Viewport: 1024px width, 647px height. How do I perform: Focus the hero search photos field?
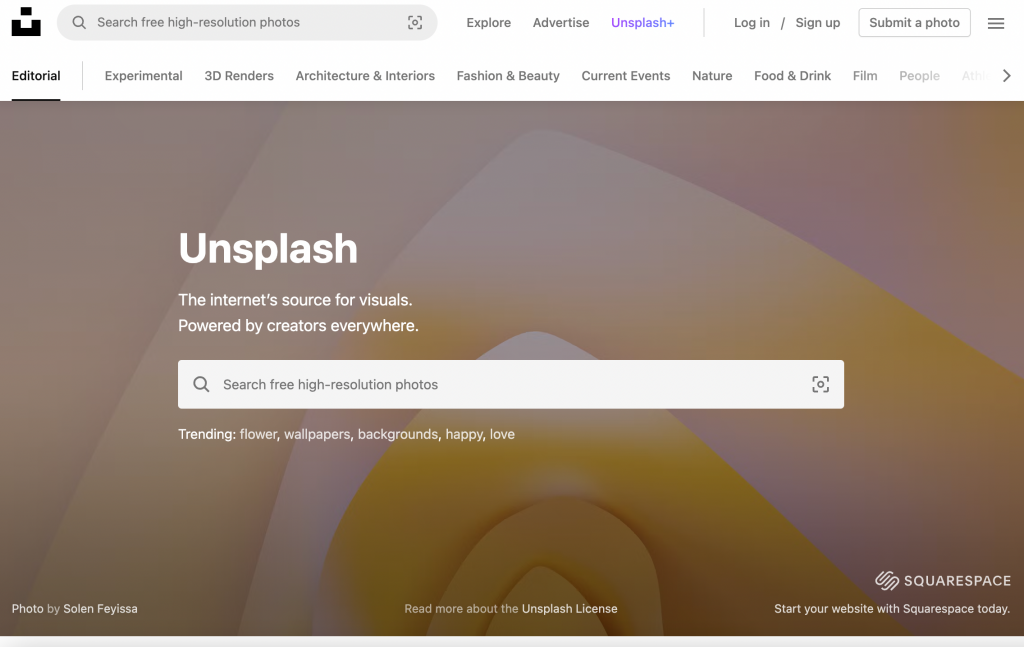coord(511,384)
